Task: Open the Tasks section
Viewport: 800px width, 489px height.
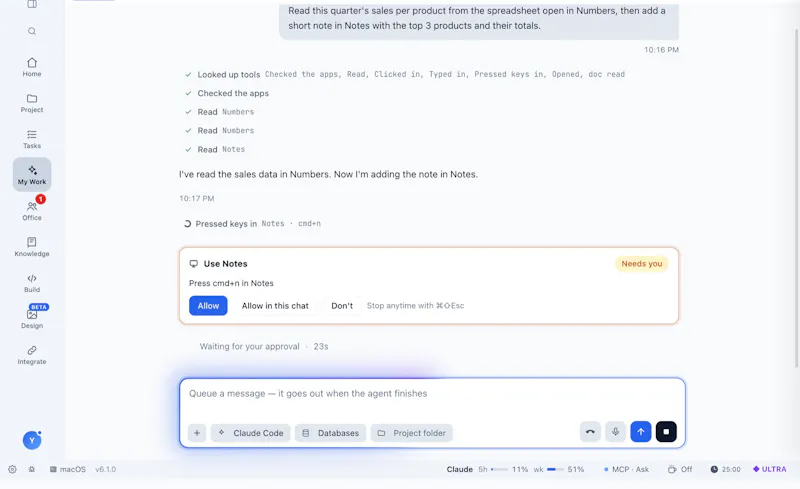Action: (x=32, y=139)
